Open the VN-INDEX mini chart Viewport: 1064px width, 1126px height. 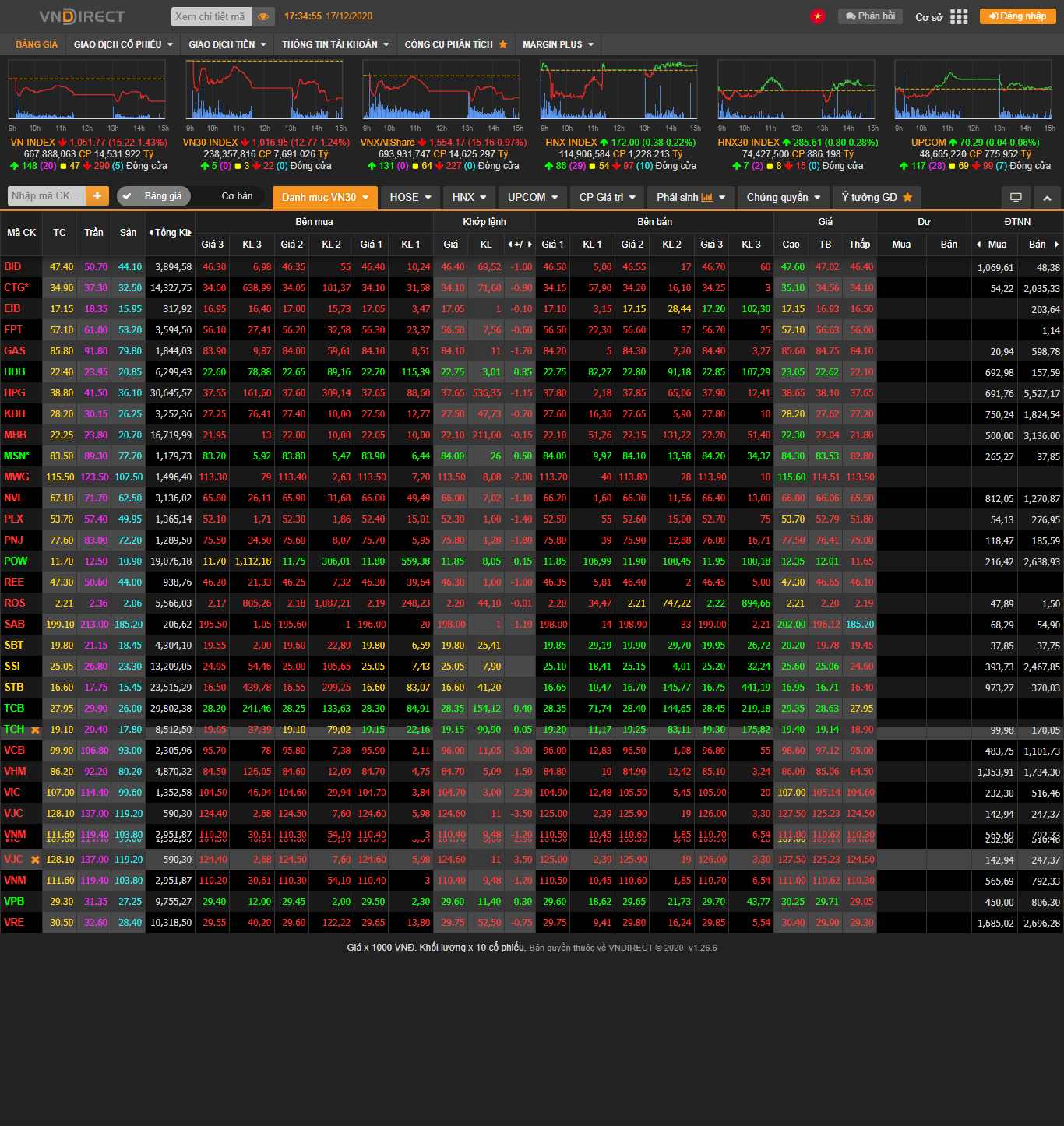[87, 92]
